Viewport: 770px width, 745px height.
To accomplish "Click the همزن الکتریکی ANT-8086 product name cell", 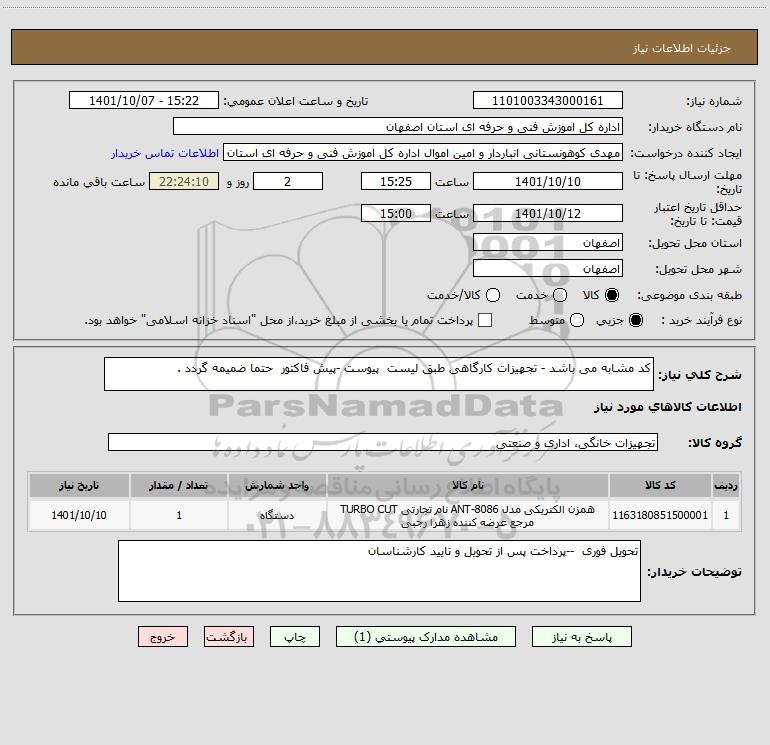I will click(x=468, y=515).
